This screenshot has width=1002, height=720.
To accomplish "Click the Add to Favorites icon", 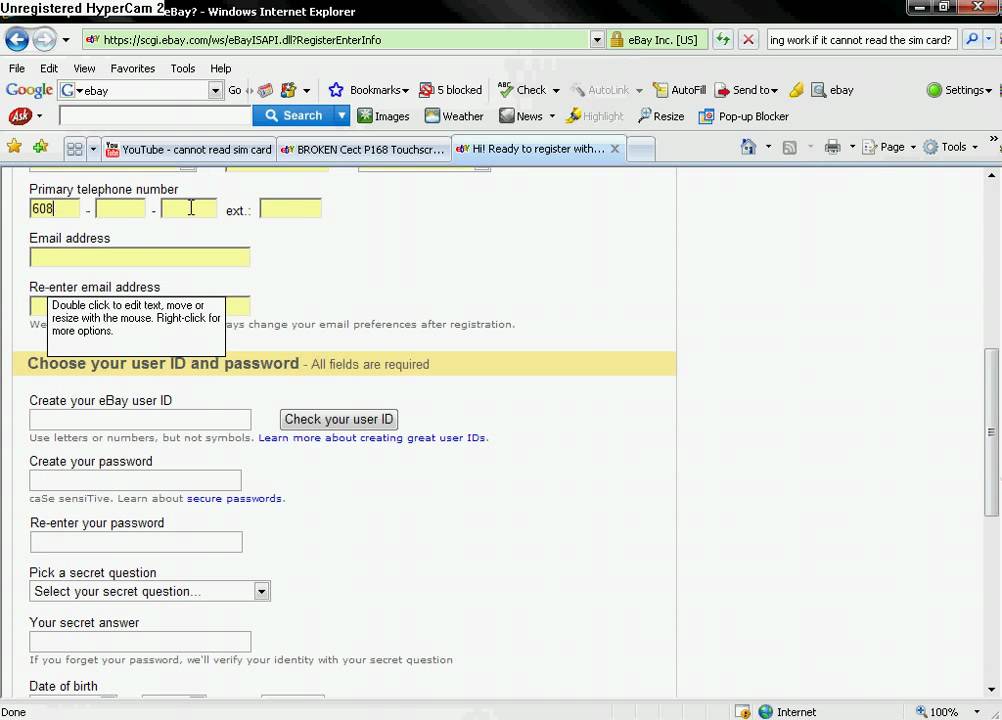I will coord(40,146).
